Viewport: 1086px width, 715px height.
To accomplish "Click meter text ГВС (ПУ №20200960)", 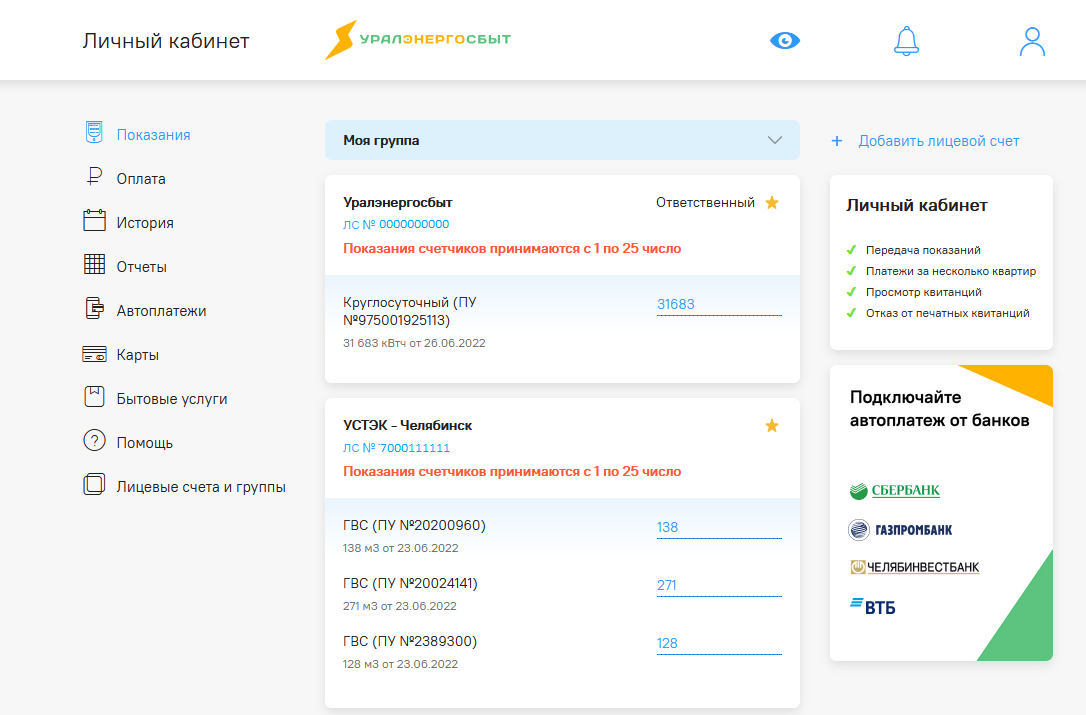I will (414, 525).
